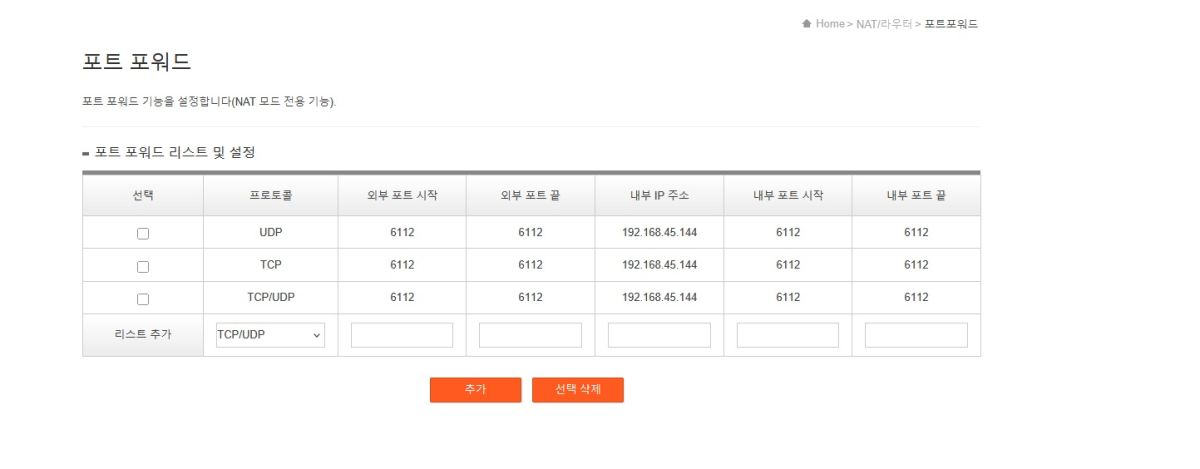Click the 추가 button

click(475, 390)
